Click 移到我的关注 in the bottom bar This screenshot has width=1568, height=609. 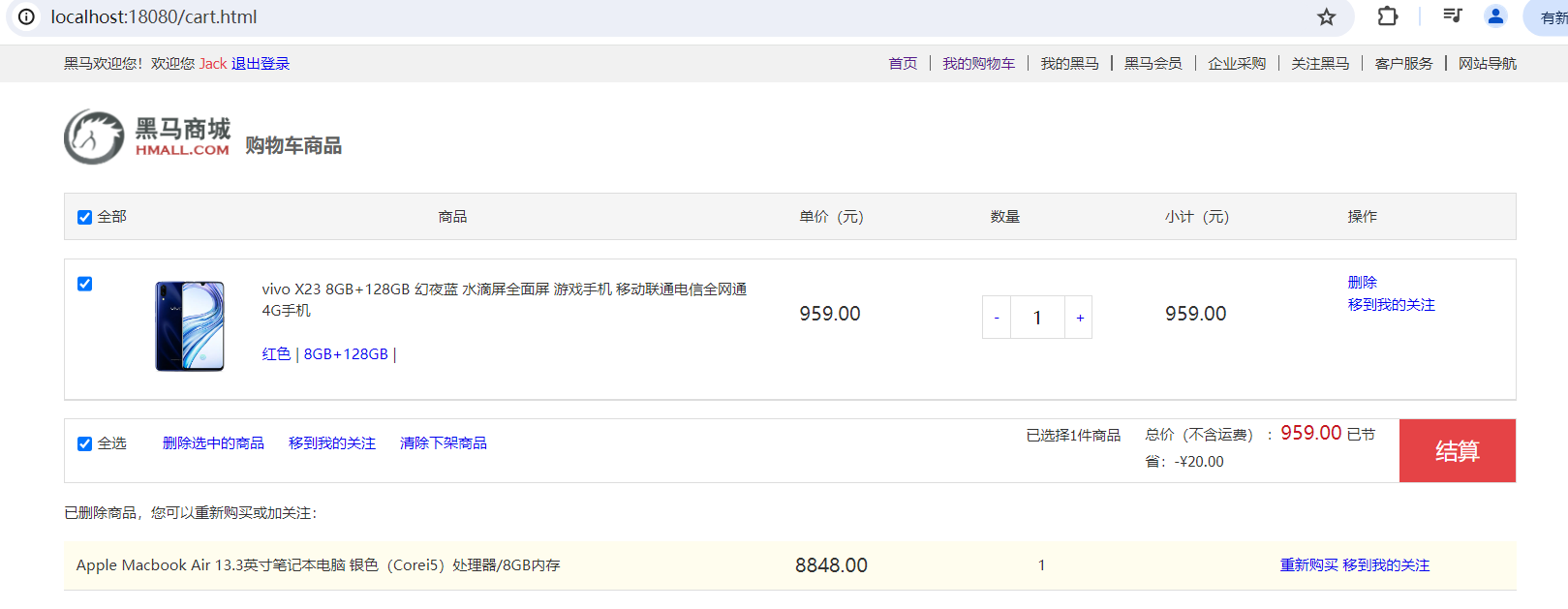[331, 443]
